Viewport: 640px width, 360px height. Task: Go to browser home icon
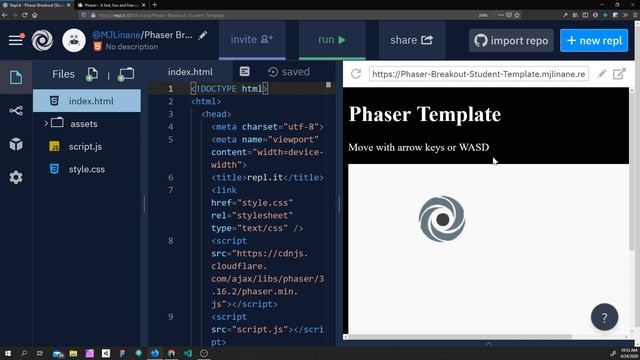click(x=35, y=15)
